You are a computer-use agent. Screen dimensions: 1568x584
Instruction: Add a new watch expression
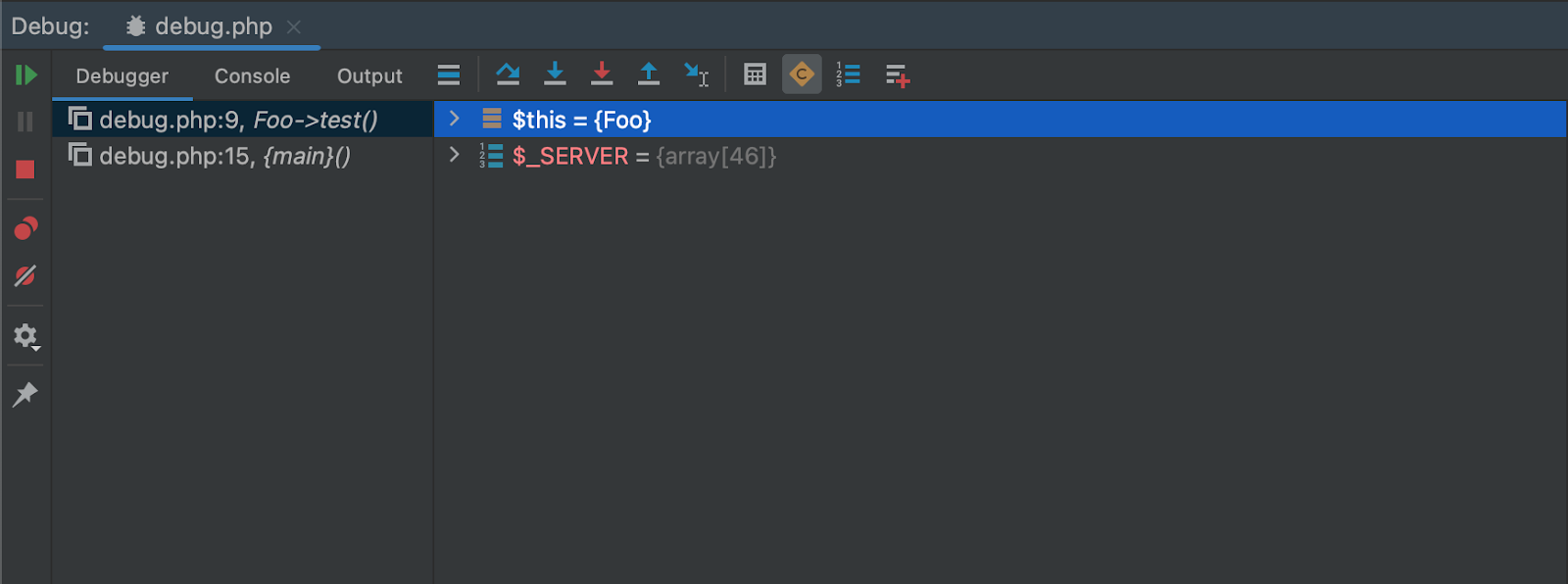pyautogui.click(x=898, y=75)
